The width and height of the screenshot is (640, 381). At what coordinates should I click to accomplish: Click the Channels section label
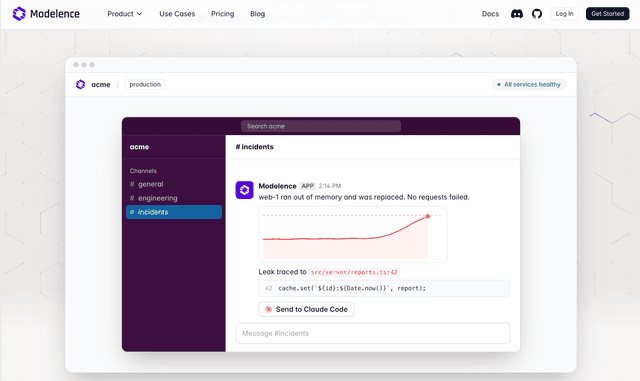coord(143,171)
